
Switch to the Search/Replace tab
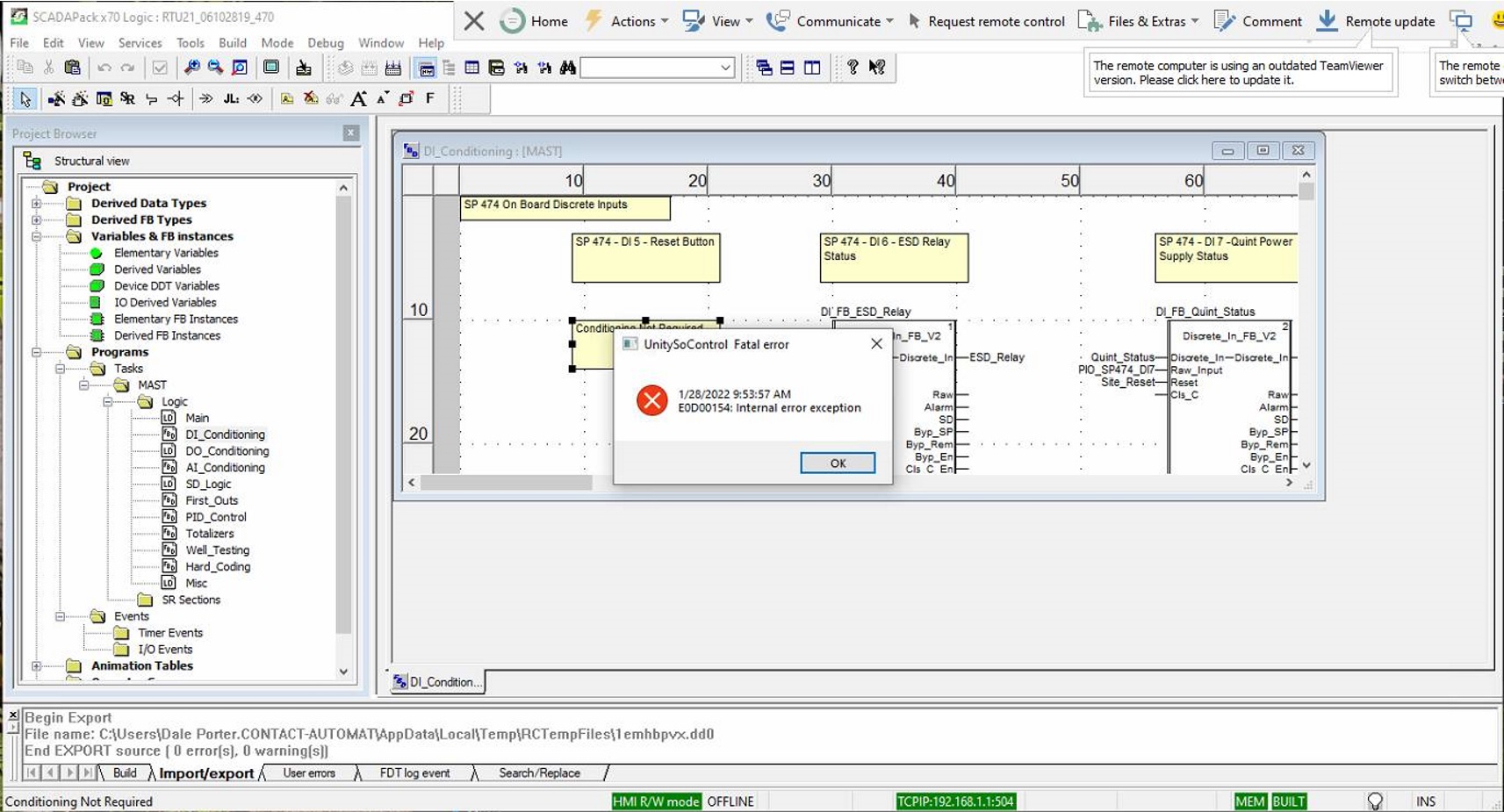point(539,773)
